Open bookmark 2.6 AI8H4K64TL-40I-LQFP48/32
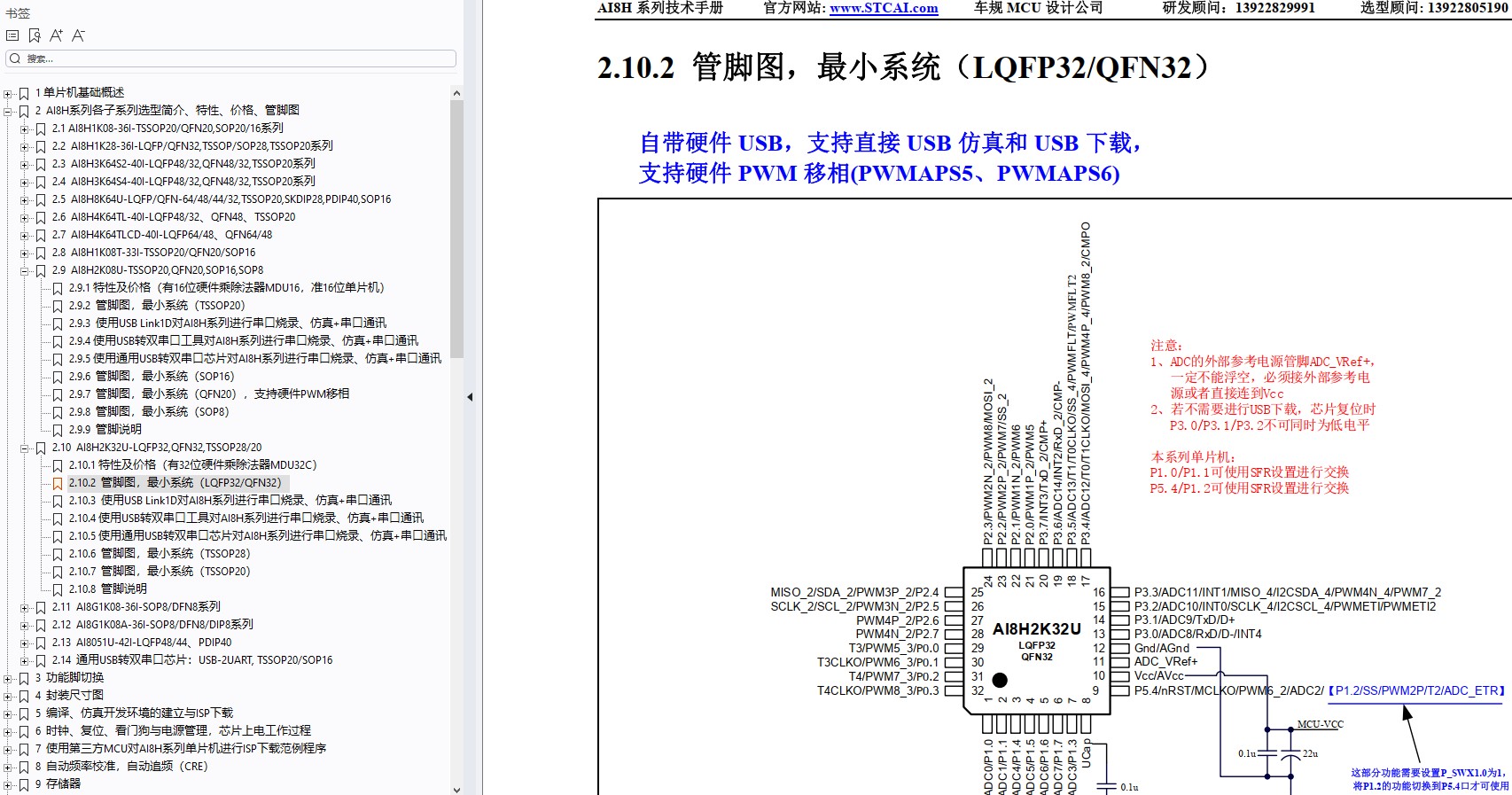The image size is (1512, 795). pos(174,217)
